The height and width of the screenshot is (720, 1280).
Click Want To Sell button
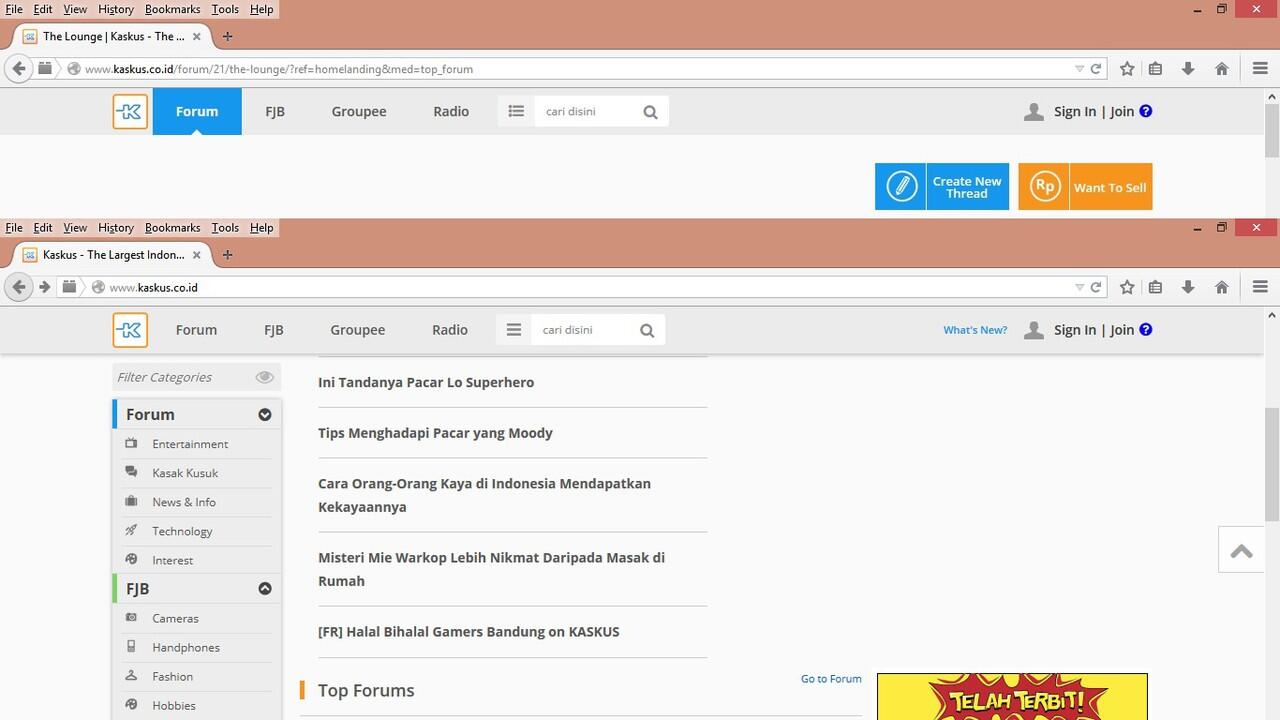[x=1085, y=187]
